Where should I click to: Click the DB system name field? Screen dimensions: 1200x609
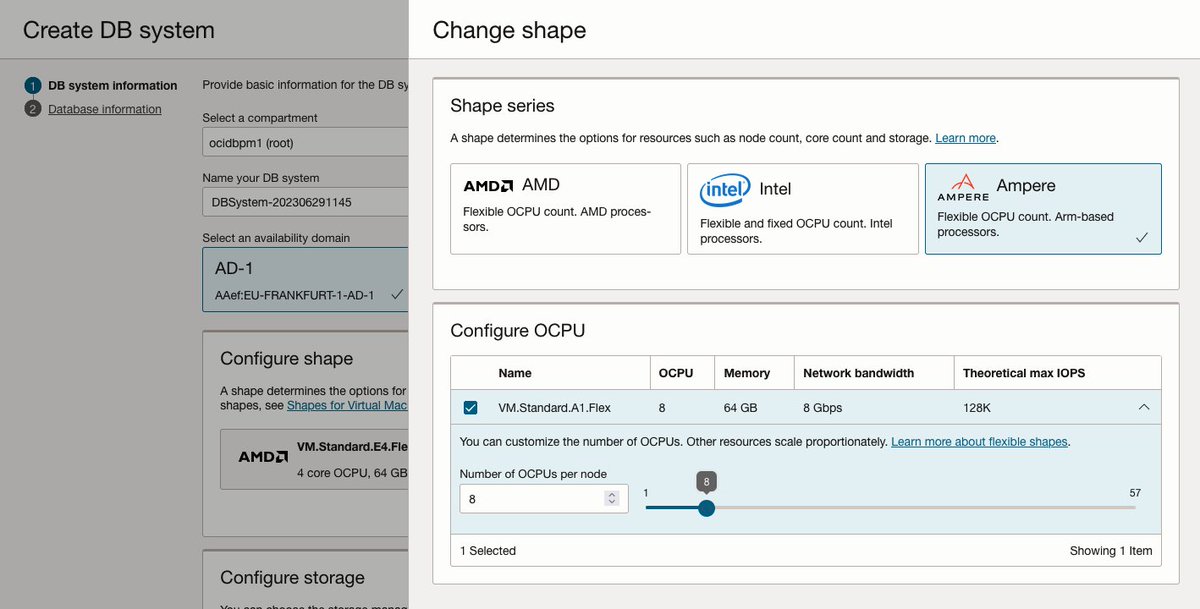305,202
